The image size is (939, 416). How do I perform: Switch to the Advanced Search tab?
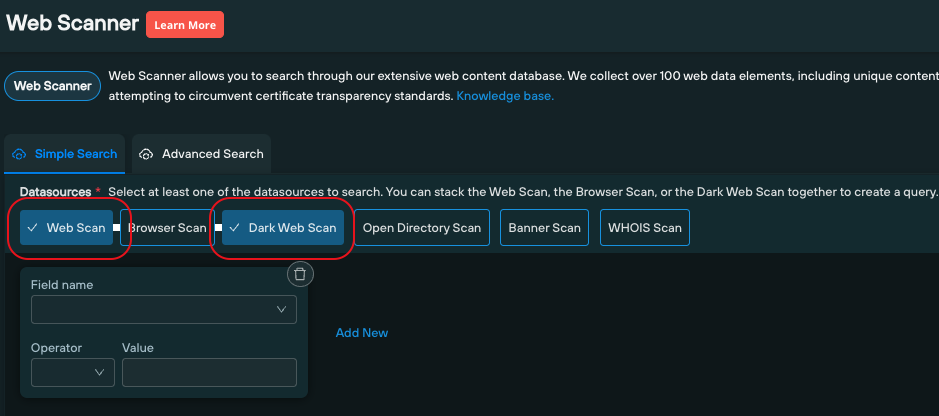(x=212, y=154)
